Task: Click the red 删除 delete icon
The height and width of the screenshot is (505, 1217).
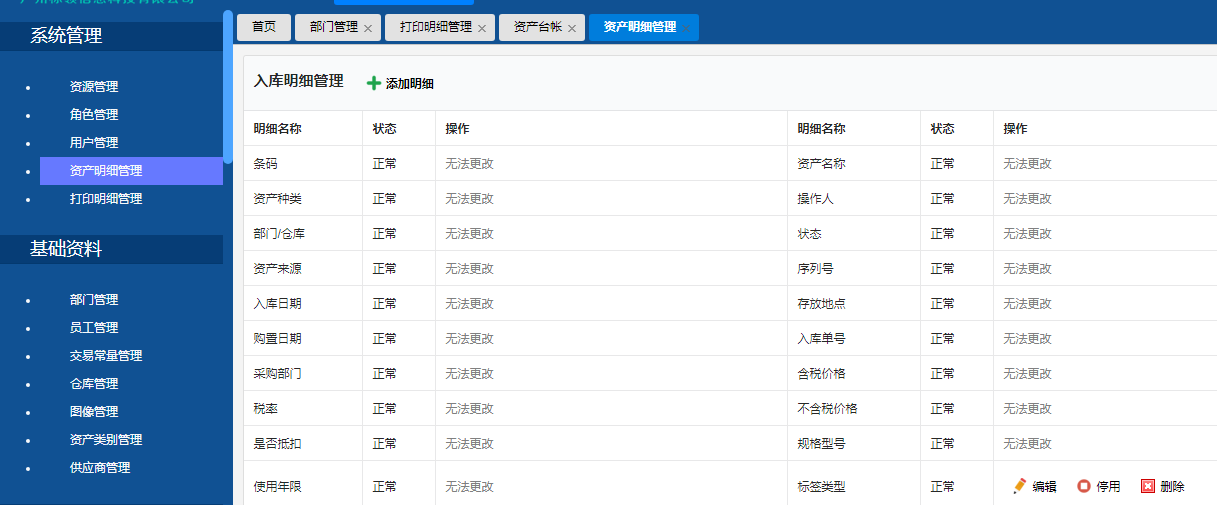Action: (x=1148, y=486)
